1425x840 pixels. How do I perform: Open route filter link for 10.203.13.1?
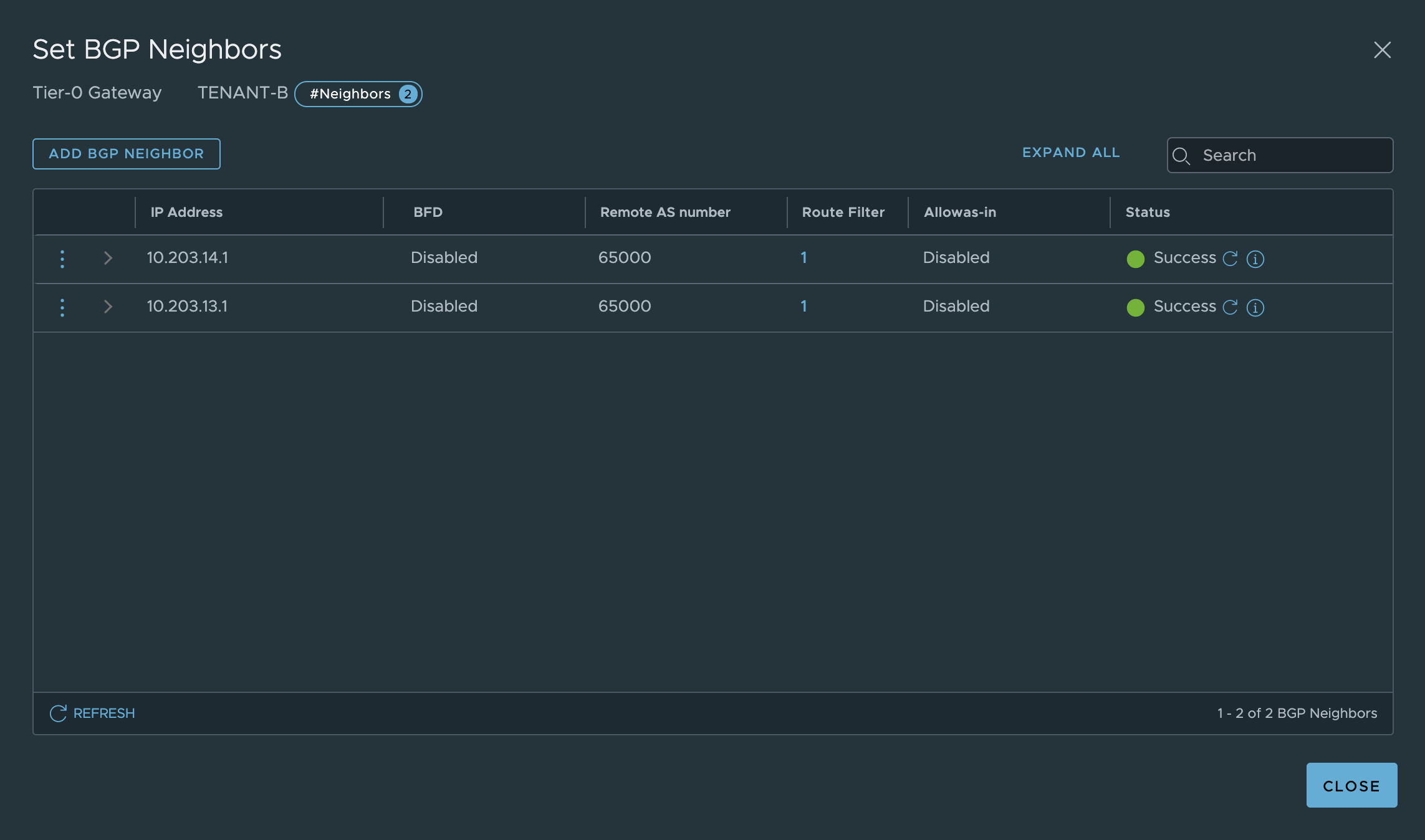(804, 307)
